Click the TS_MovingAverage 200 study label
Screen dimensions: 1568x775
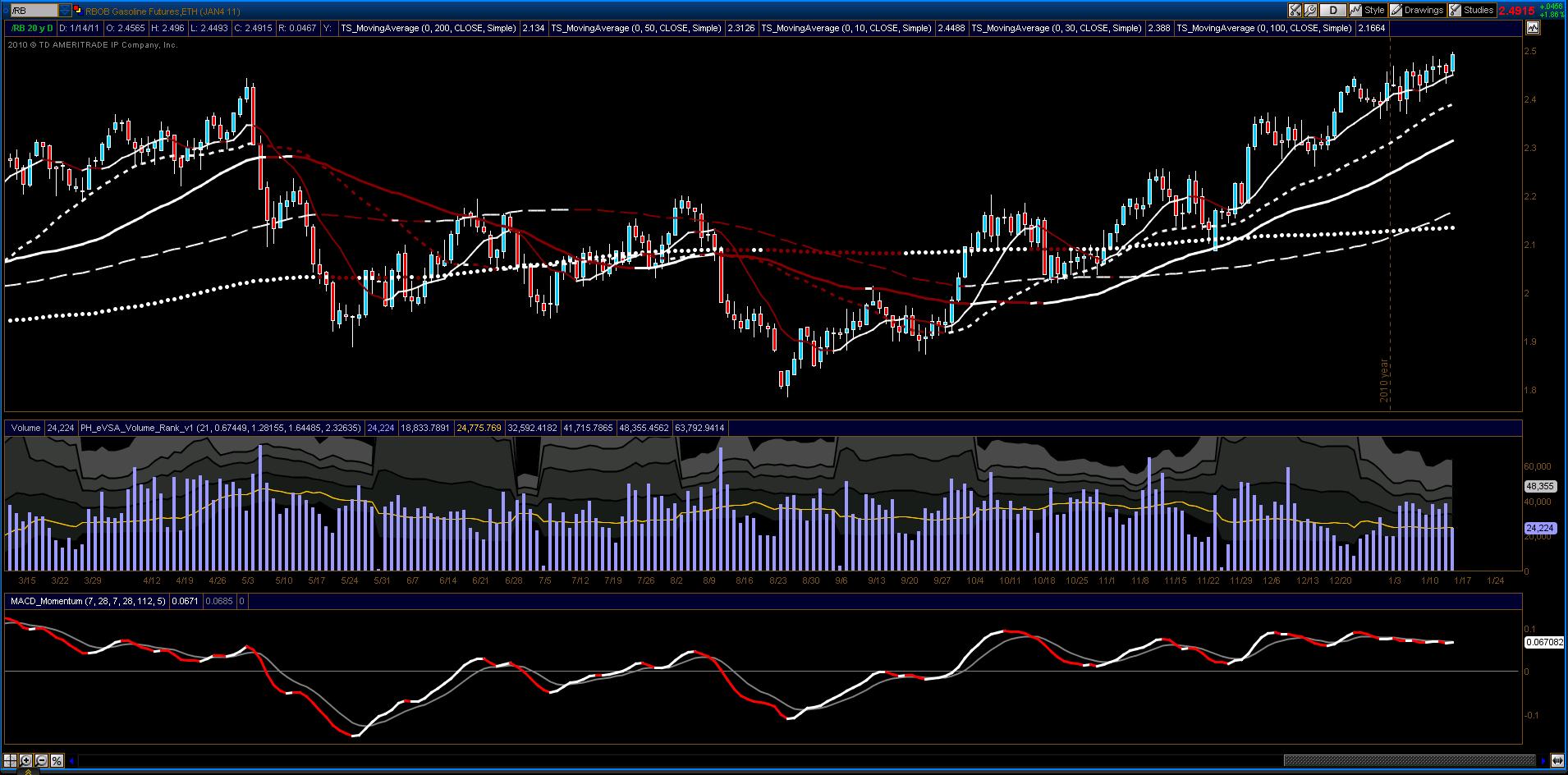pyautogui.click(x=429, y=28)
